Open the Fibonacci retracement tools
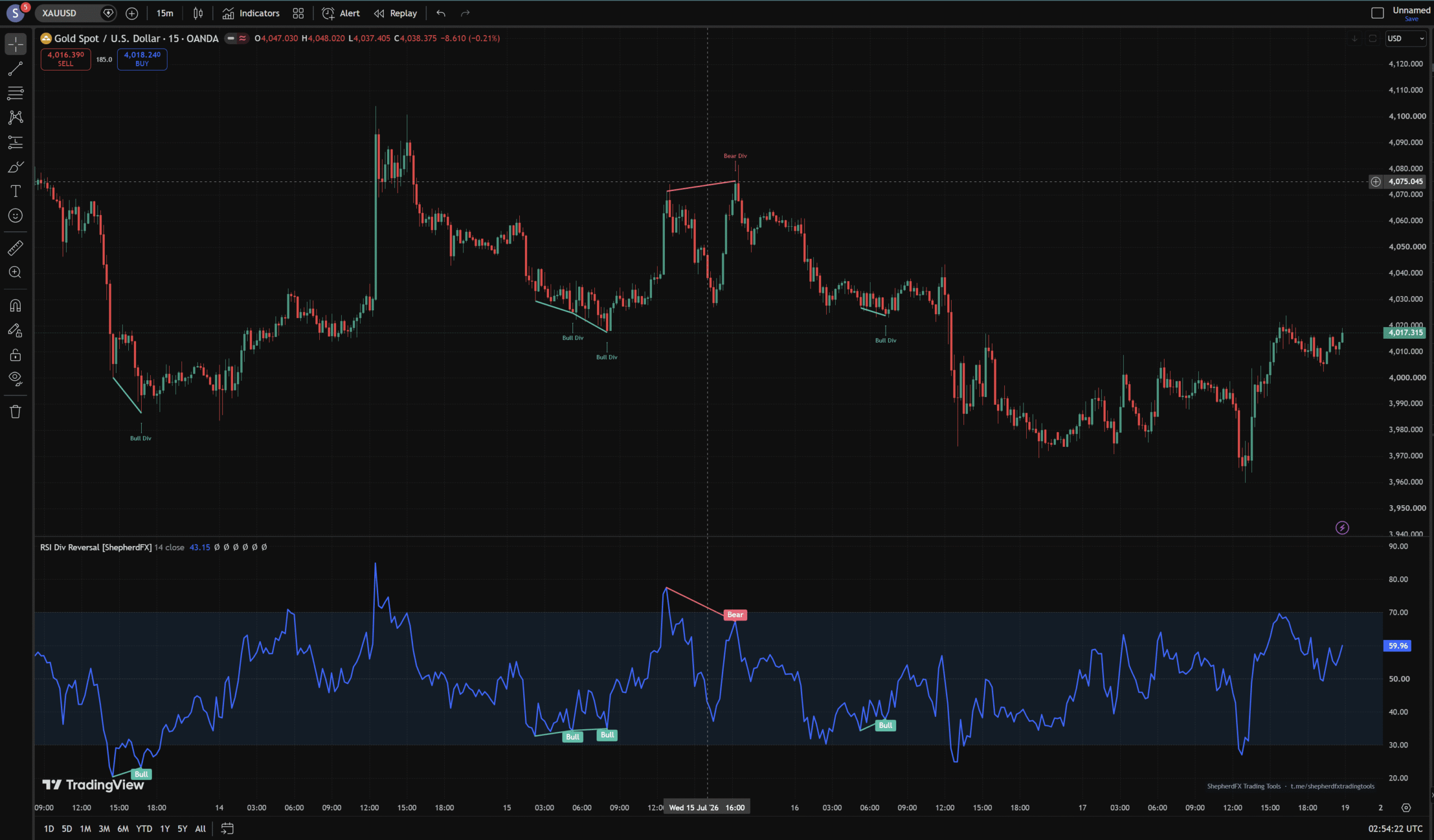The width and height of the screenshot is (1434, 840). coord(15,93)
